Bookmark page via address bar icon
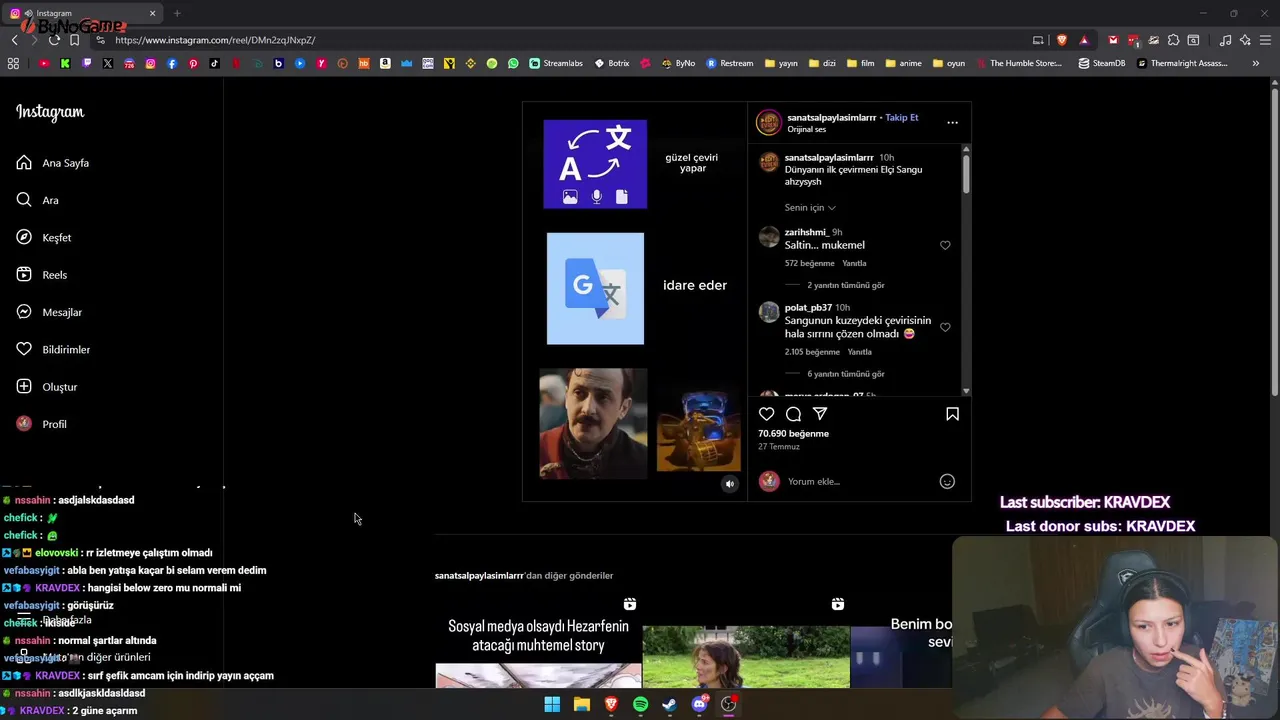This screenshot has width=1280, height=720. (x=74, y=40)
